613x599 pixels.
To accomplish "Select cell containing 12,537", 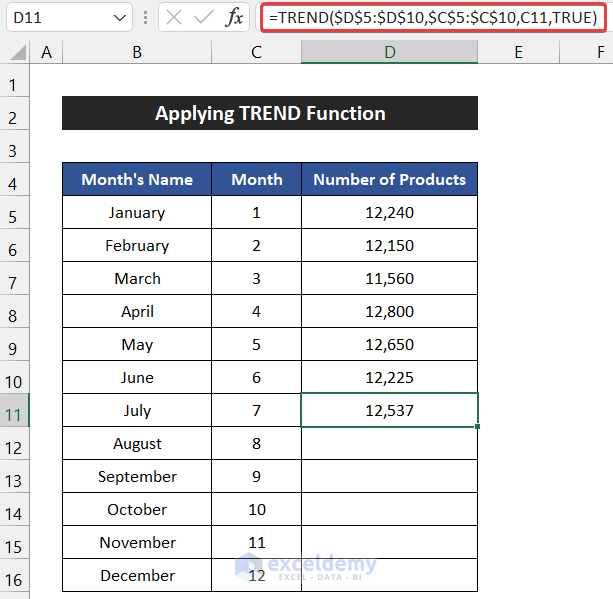I will pos(389,410).
